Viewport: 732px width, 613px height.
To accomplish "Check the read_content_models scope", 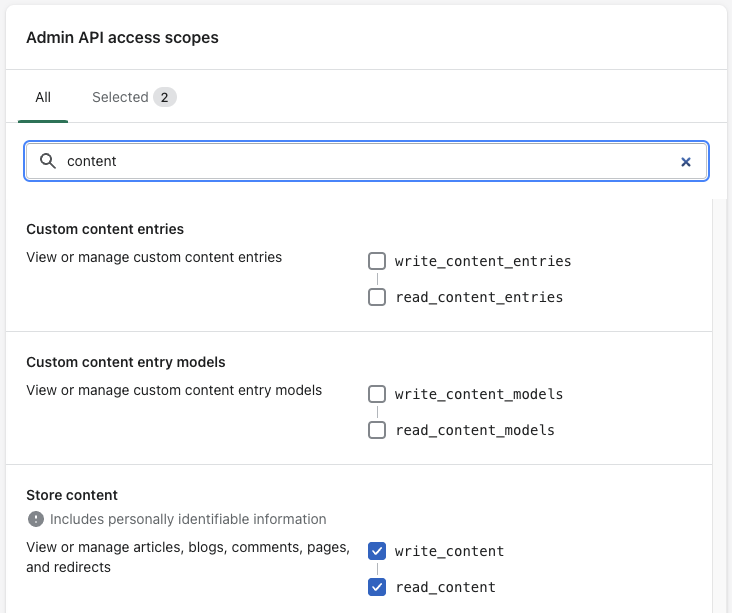I will tap(377, 430).
